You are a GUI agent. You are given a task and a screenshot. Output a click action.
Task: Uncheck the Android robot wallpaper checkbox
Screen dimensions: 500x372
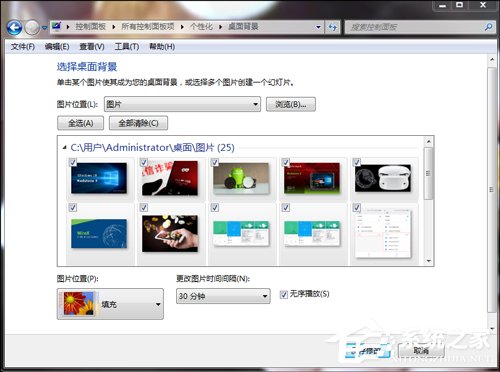(215, 162)
